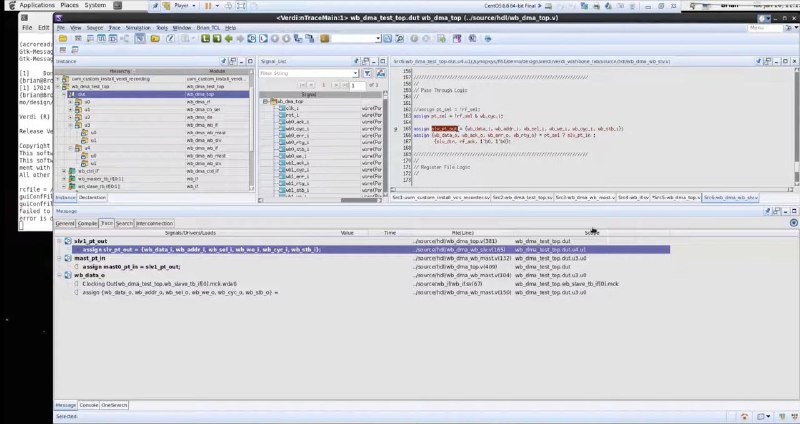
Task: Click the gray forward arrow toolbar icon
Action: 240,38
